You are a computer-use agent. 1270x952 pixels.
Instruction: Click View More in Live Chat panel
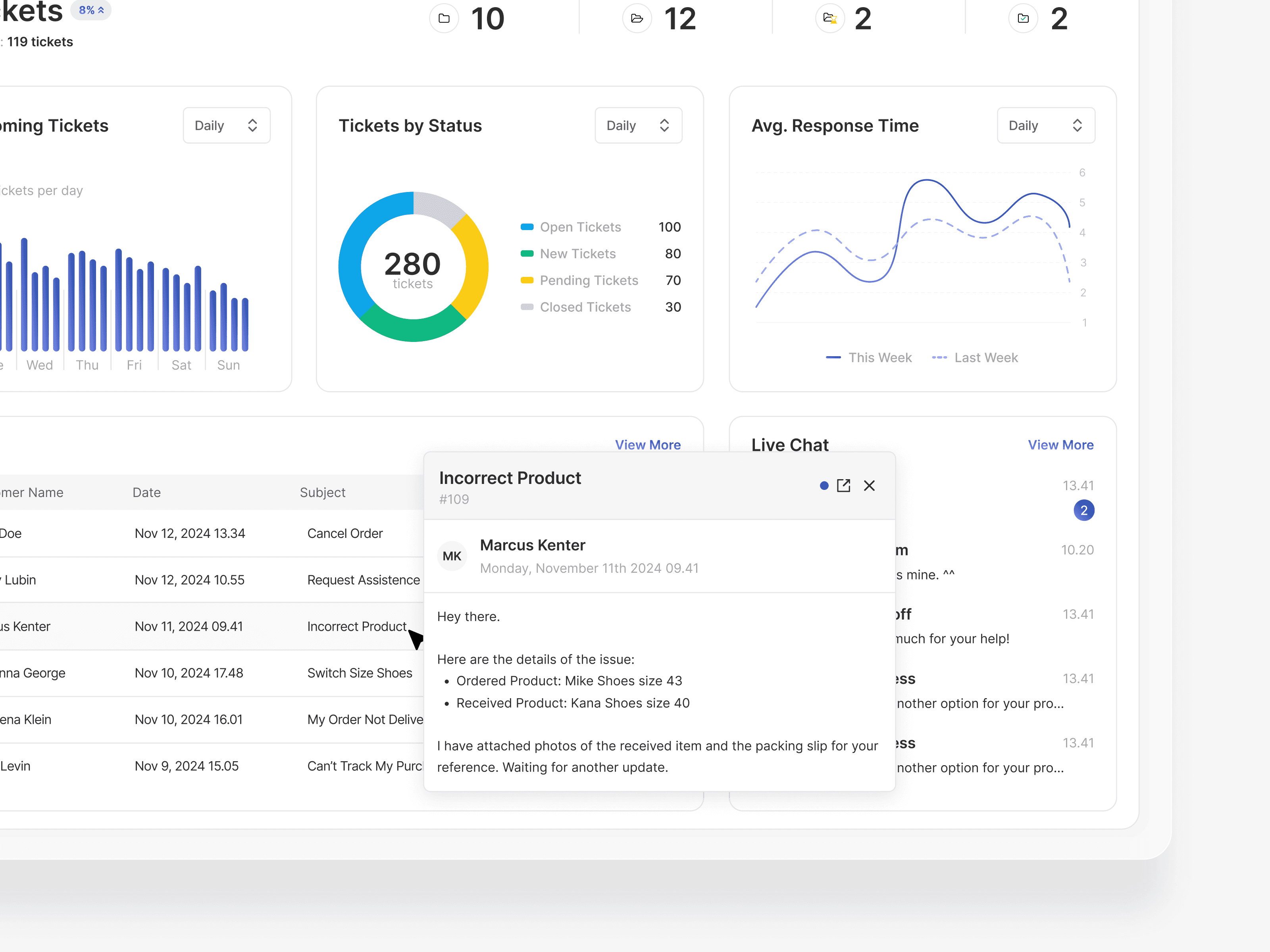click(1060, 445)
